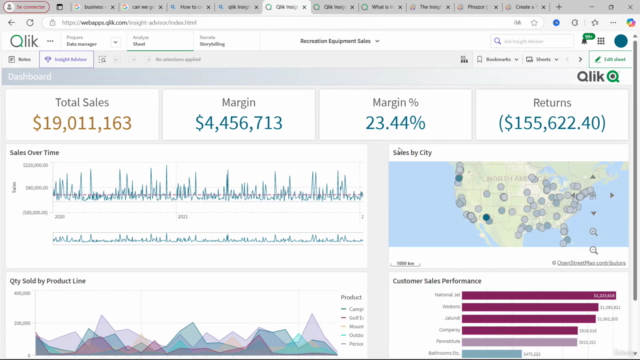Viewport: 640px width, 360px height.
Task: Go to the next sheet arrow
Action: pos(580,60)
